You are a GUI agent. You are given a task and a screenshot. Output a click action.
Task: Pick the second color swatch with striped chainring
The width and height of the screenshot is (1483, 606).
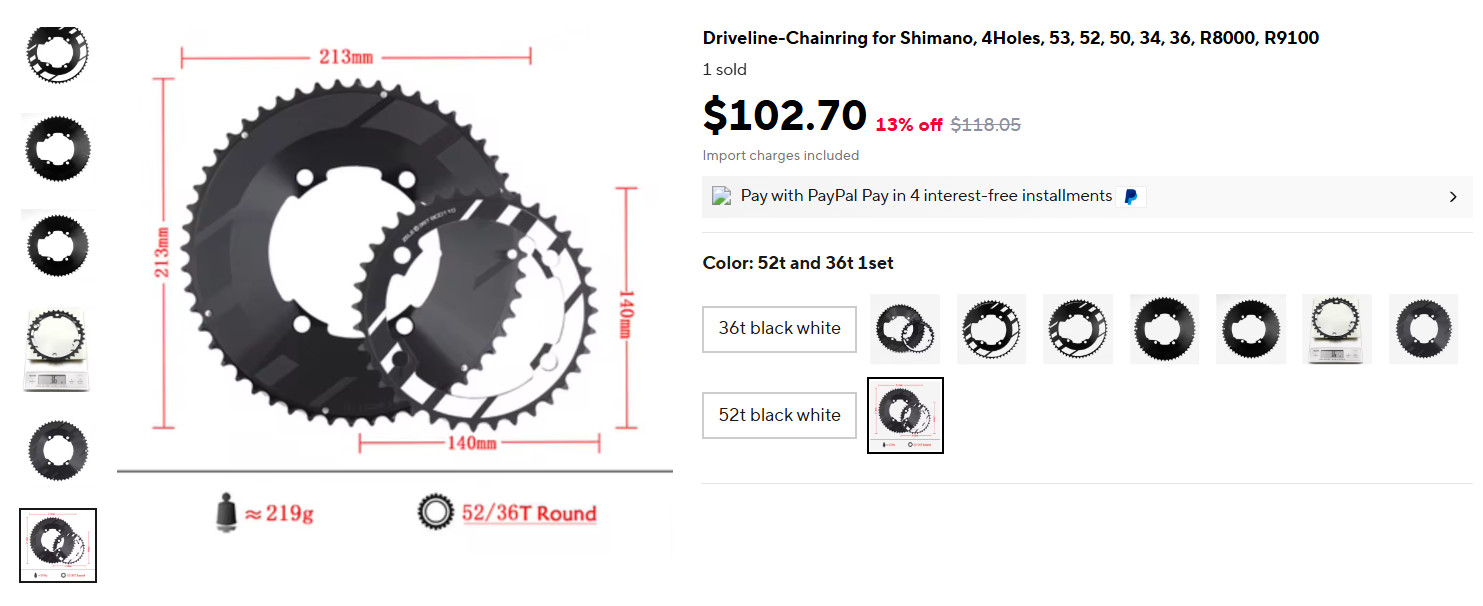[x=991, y=329]
